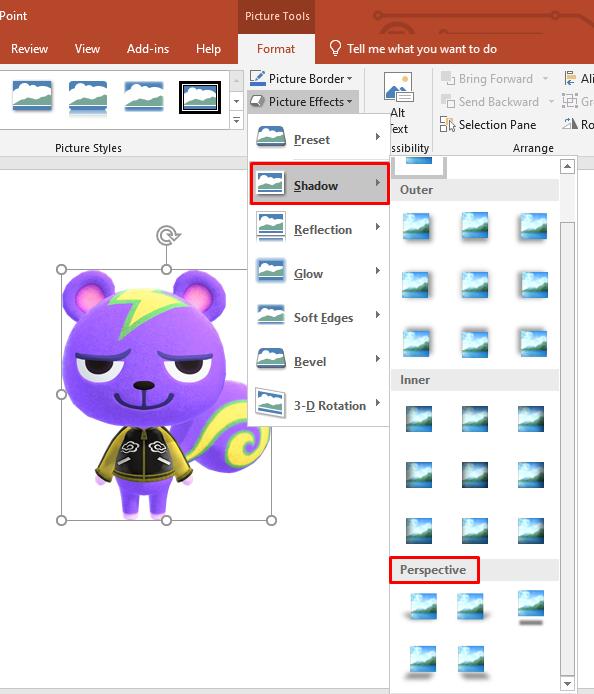The height and width of the screenshot is (694, 594).
Task: Switch to the Review ribbon tab
Action: (29, 49)
